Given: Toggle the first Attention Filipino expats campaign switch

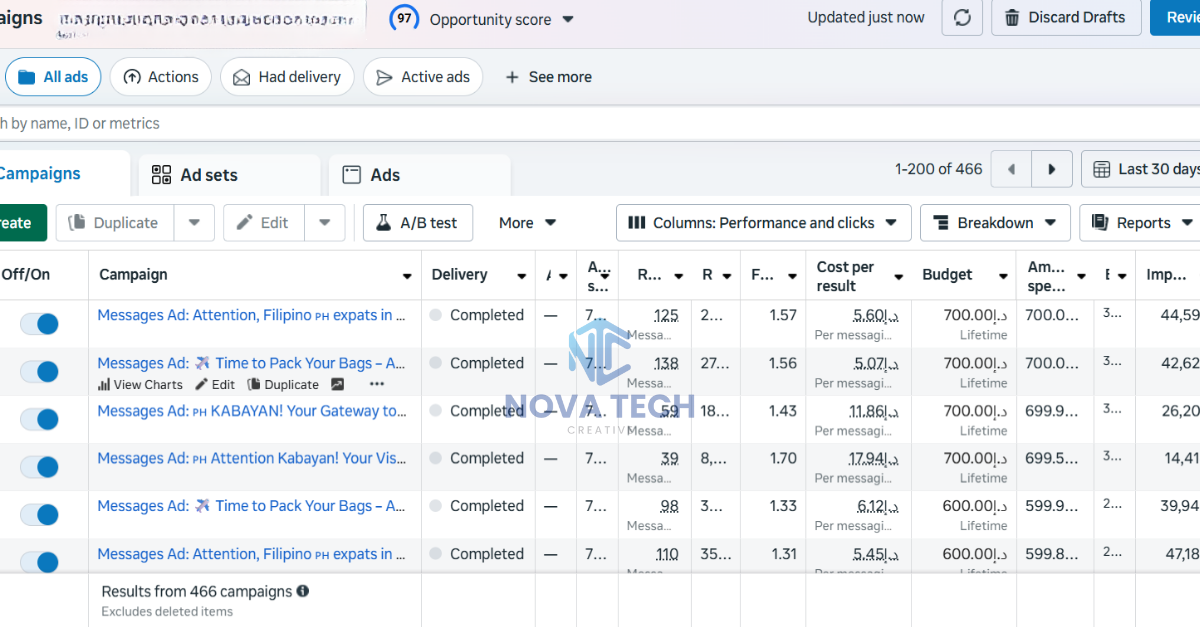Looking at the screenshot, I should pyautogui.click(x=40, y=324).
